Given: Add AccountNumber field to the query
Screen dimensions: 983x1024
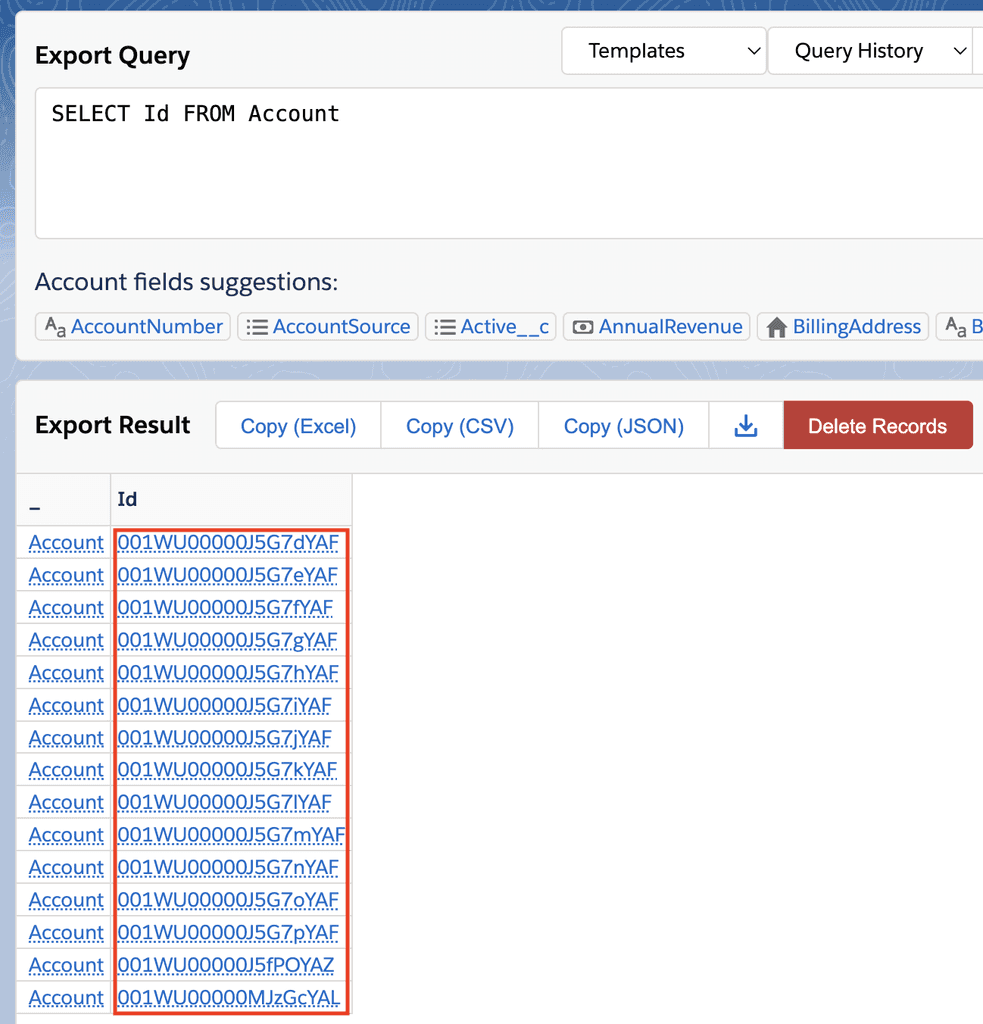Looking at the screenshot, I should [132, 326].
